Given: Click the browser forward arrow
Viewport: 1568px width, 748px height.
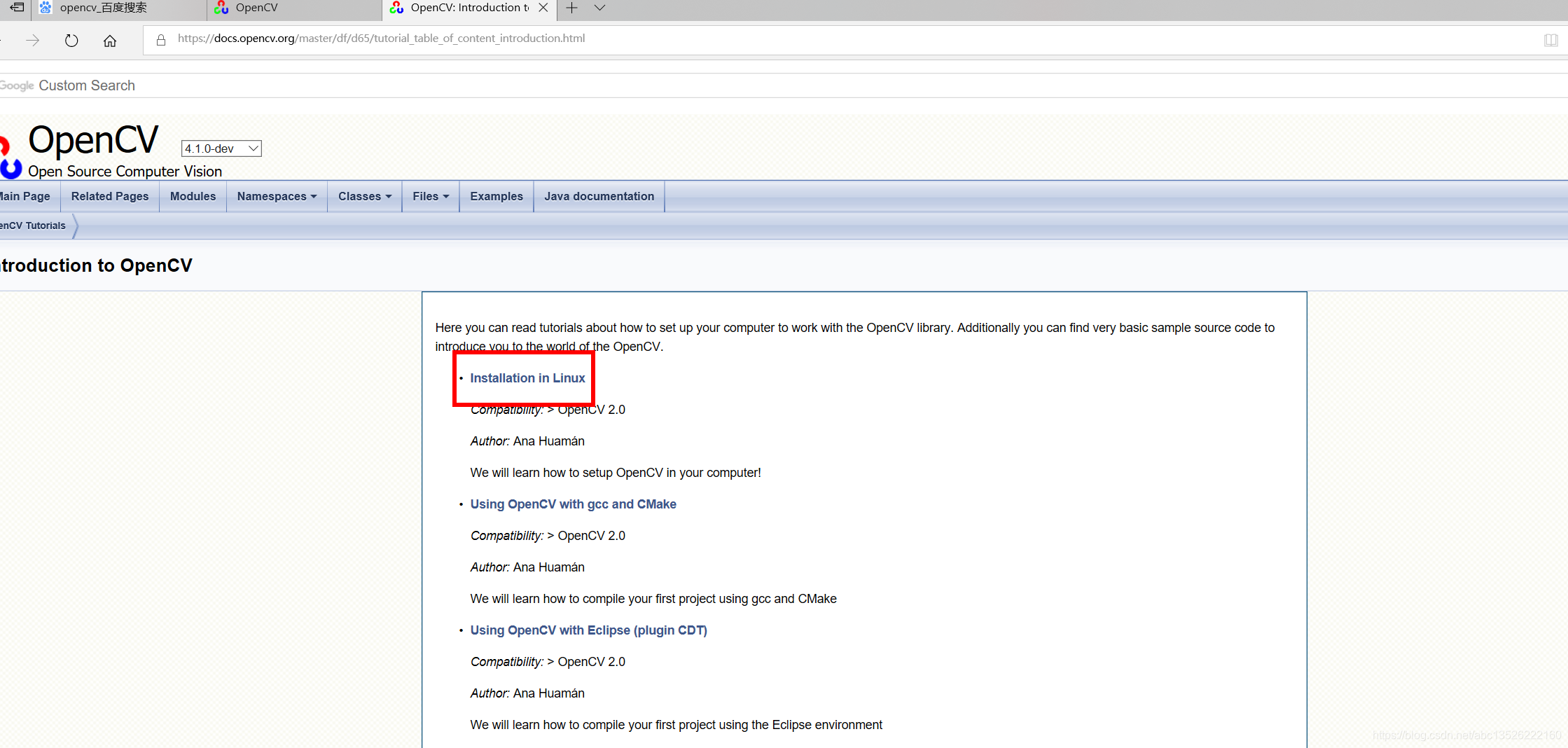Looking at the screenshot, I should coord(32,40).
